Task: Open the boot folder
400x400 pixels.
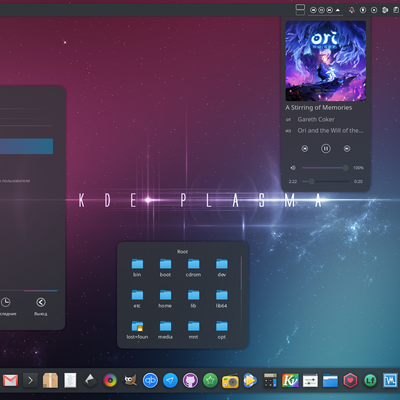Action: [165, 268]
